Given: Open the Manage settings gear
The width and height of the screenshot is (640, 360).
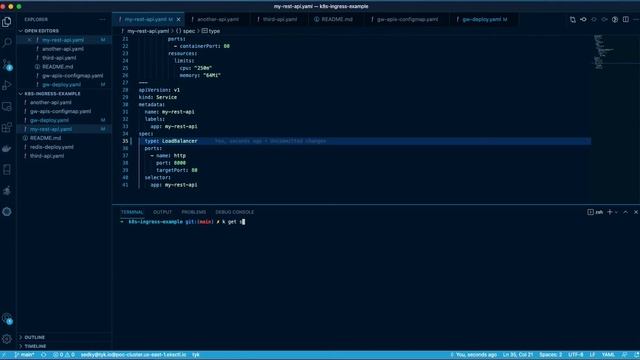Looking at the screenshot, I should pos(7,339).
